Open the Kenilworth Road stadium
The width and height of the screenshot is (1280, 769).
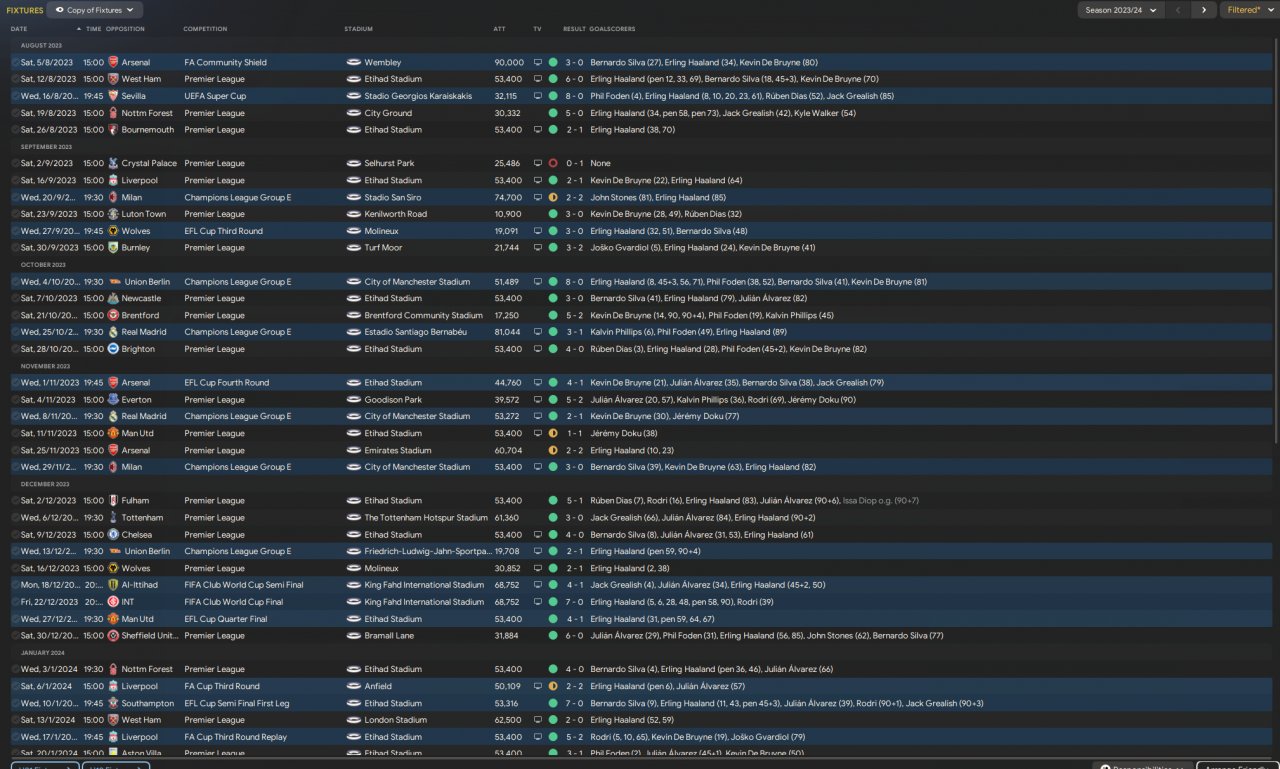(395, 214)
